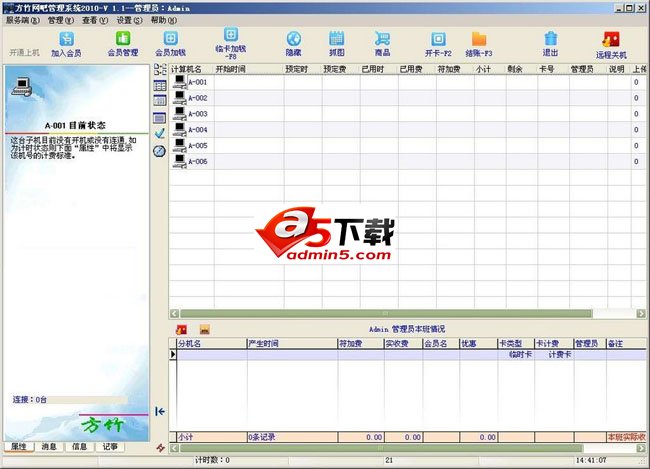Click the orange printer icon in shift panel
The width and height of the screenshot is (650, 469).
205,330
